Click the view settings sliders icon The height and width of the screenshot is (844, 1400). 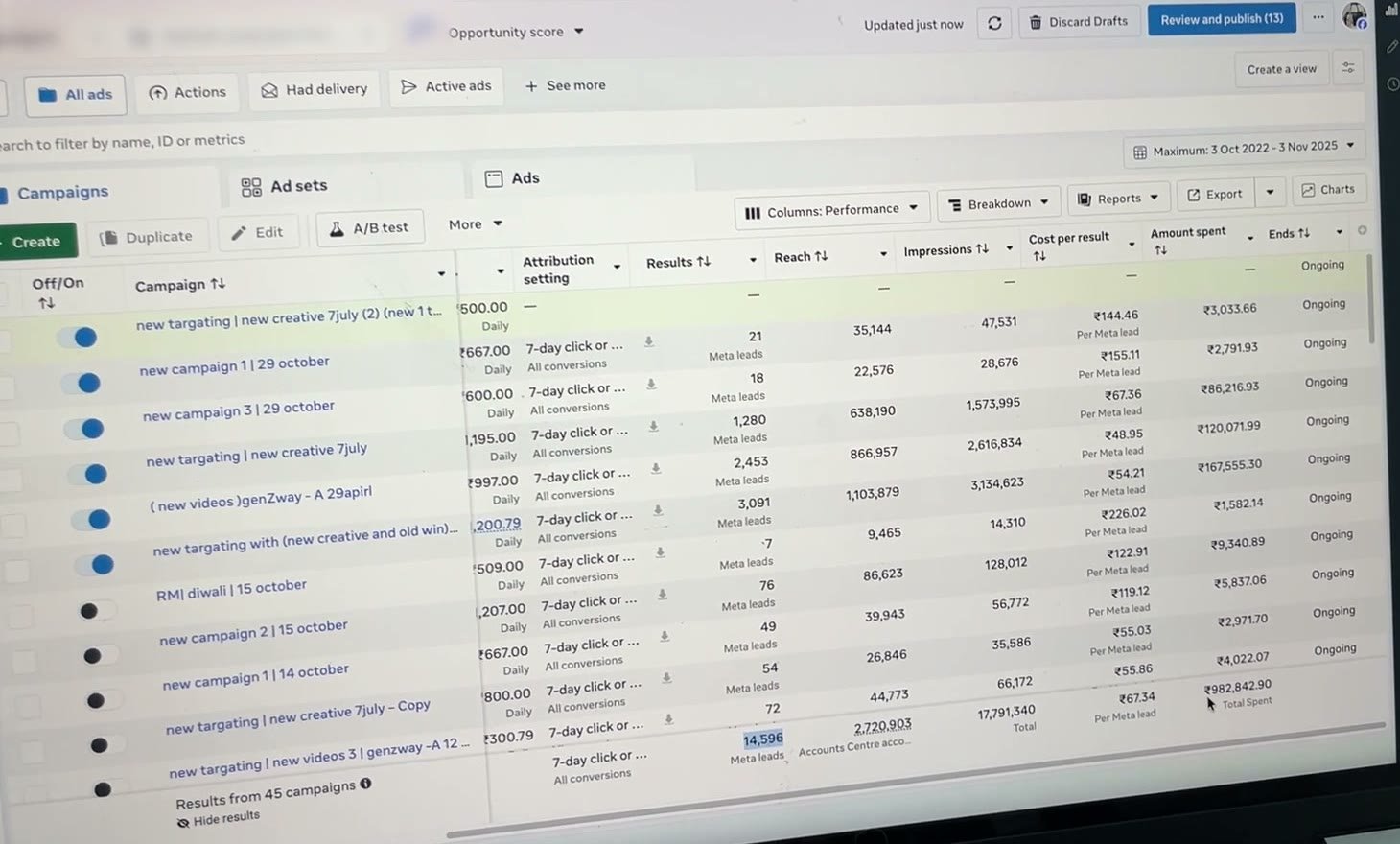(x=1348, y=68)
